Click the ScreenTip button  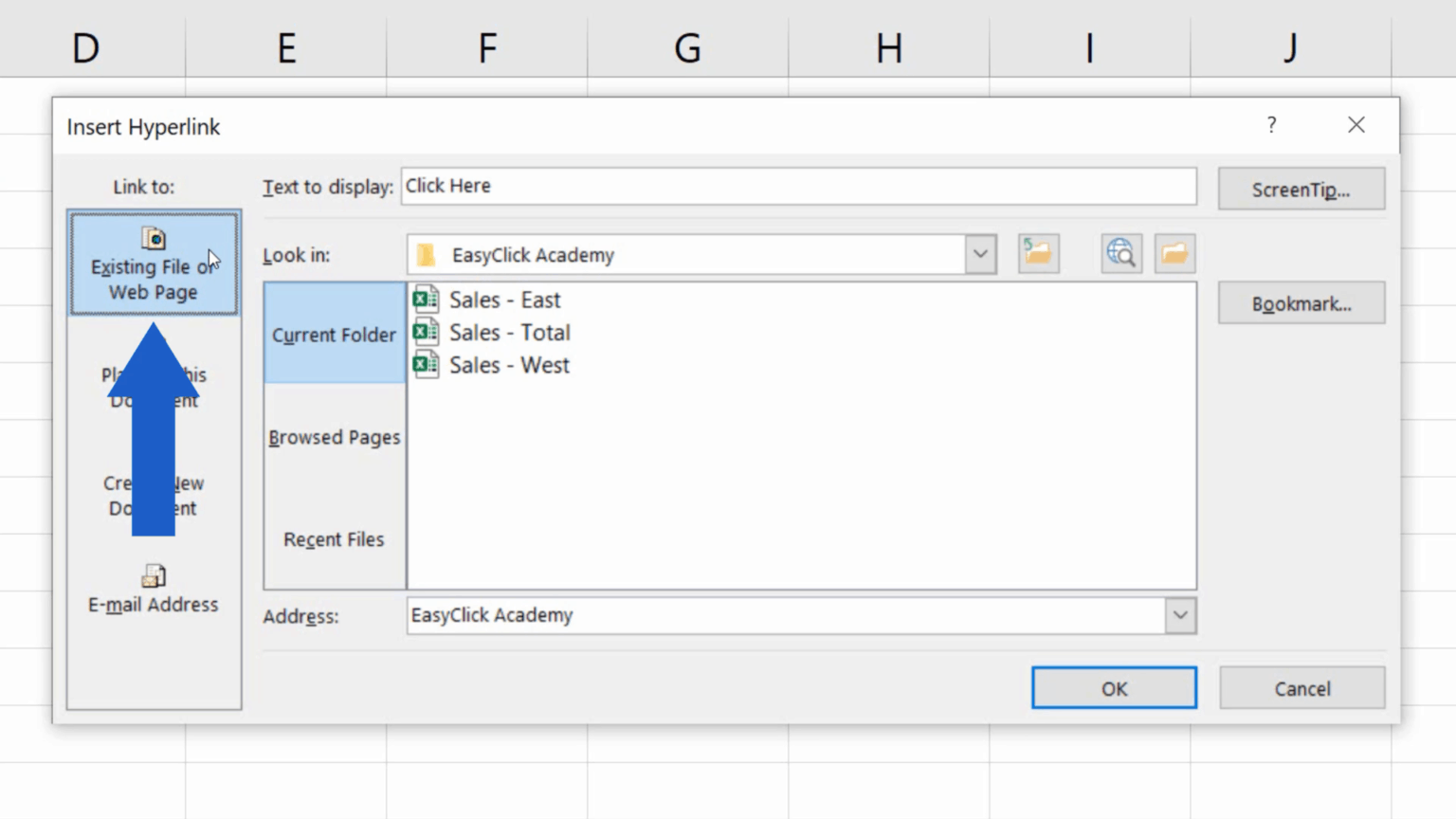tap(1301, 189)
